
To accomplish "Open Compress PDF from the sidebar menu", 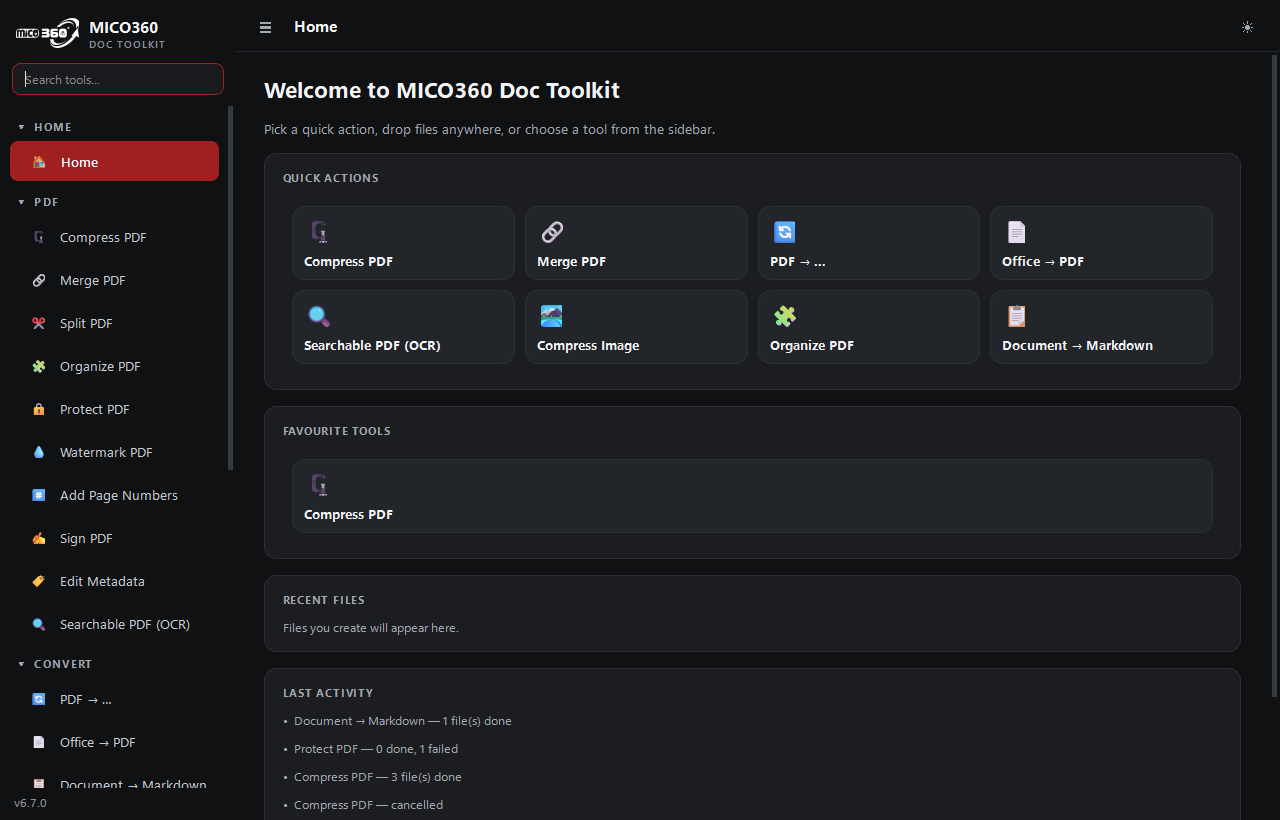I will pyautogui.click(x=114, y=238).
